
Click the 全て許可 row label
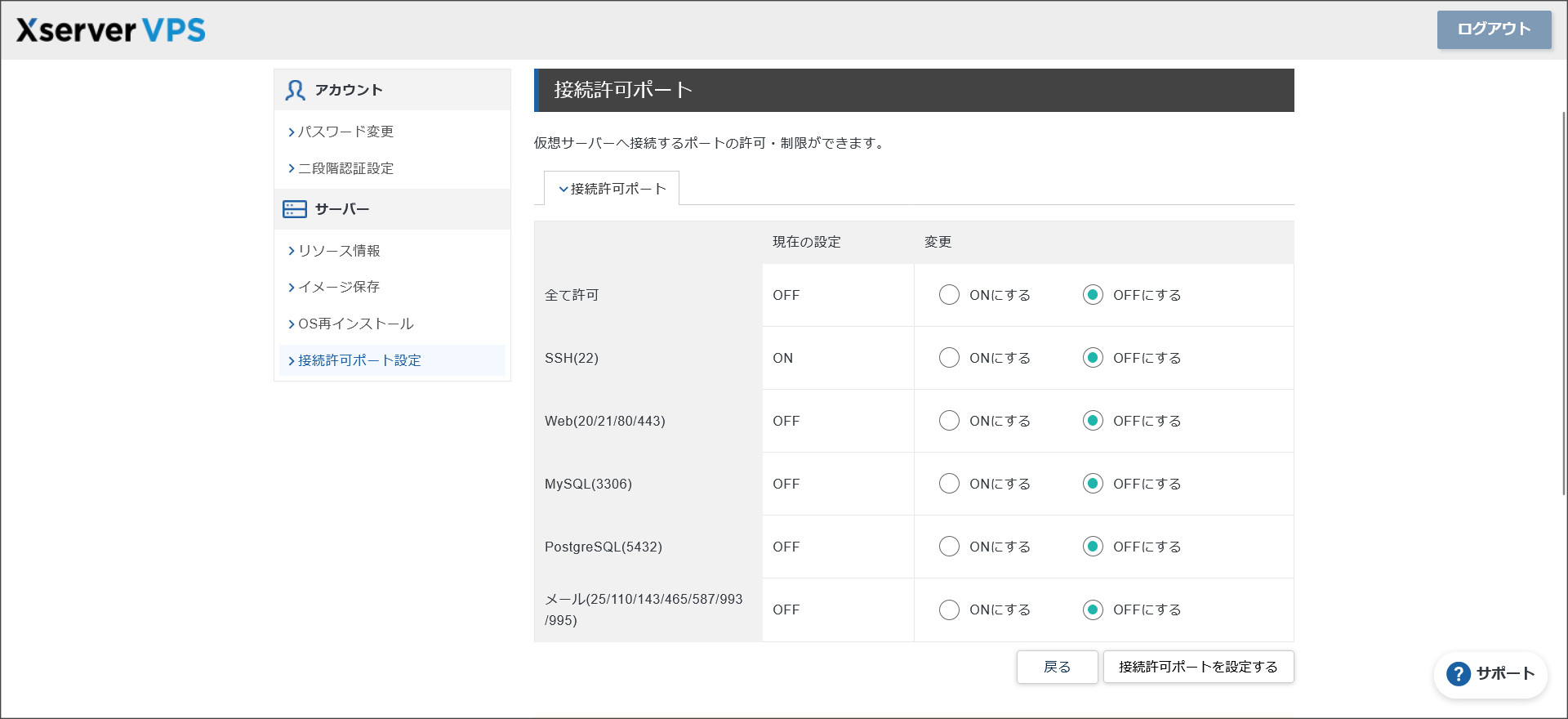(x=572, y=295)
